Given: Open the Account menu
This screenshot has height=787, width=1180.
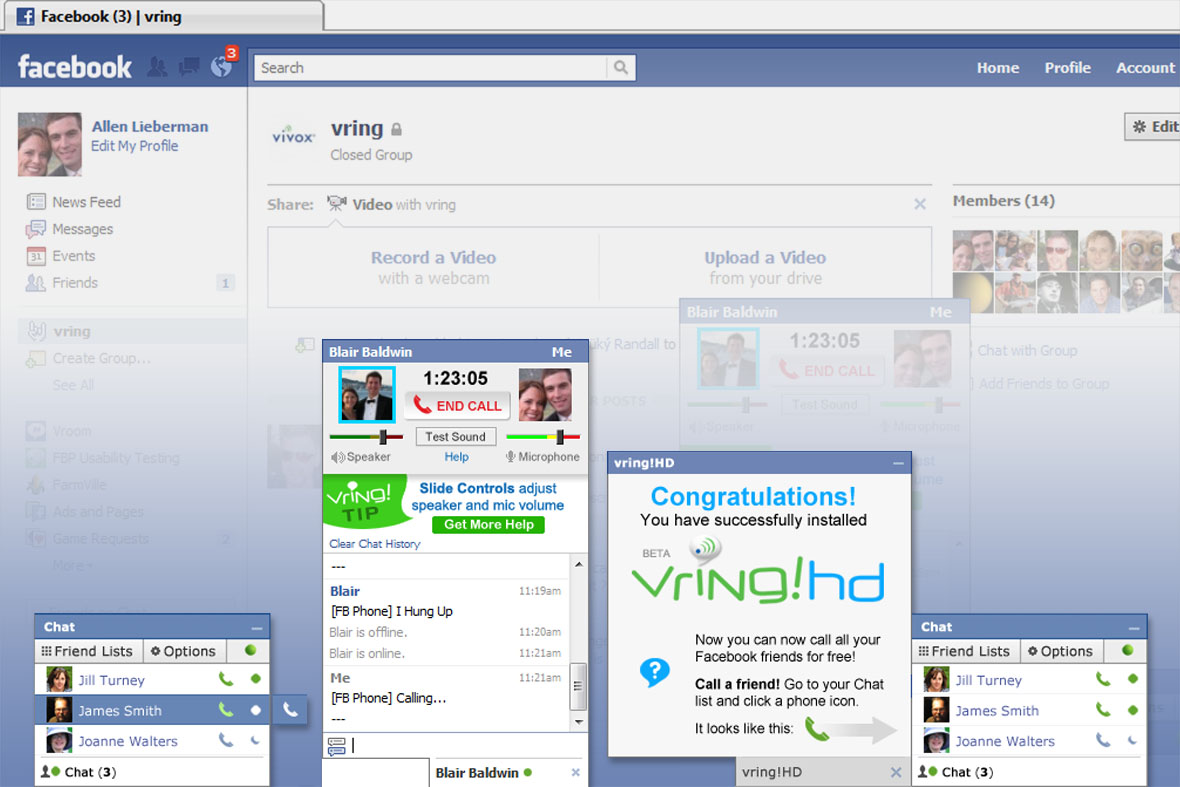Looking at the screenshot, I should tap(1145, 68).
